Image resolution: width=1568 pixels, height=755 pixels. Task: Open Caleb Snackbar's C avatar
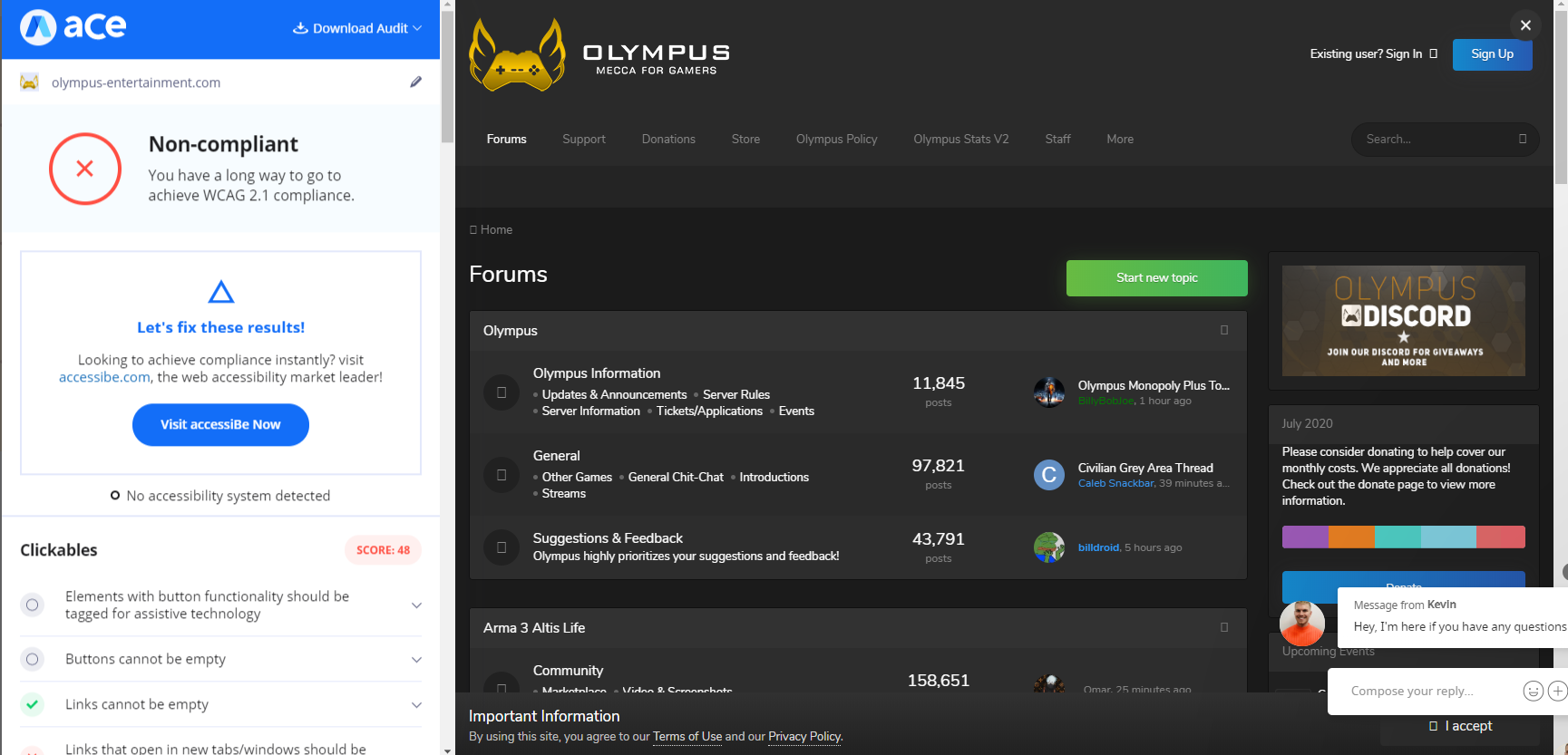tap(1049, 475)
